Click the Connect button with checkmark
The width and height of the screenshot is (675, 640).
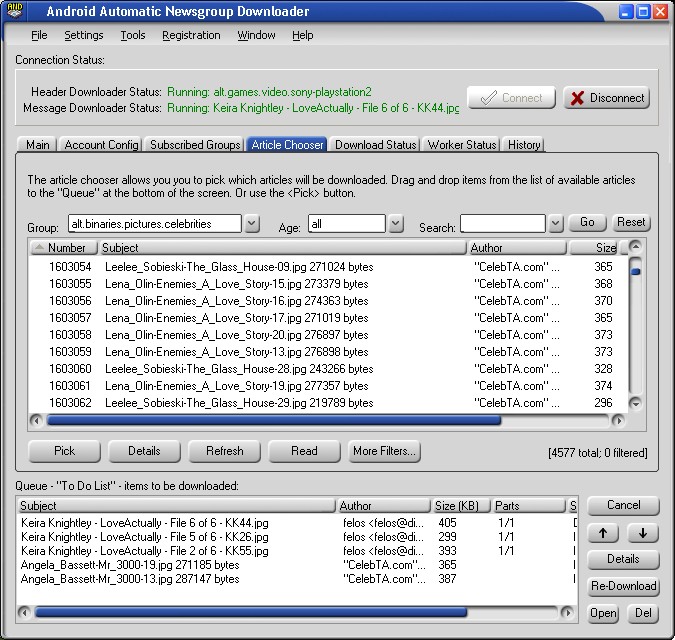(x=511, y=98)
